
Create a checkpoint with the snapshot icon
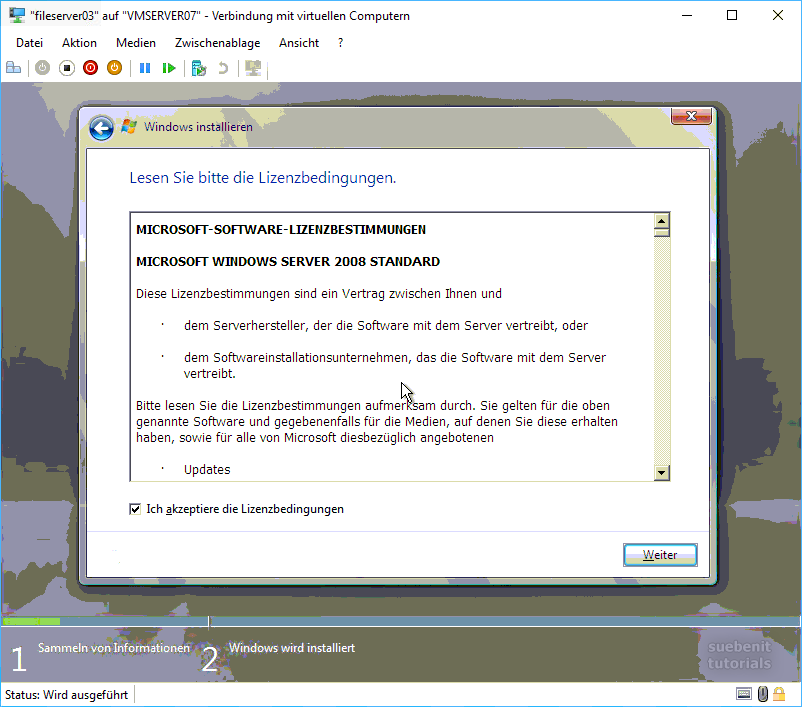pyautogui.click(x=198, y=68)
